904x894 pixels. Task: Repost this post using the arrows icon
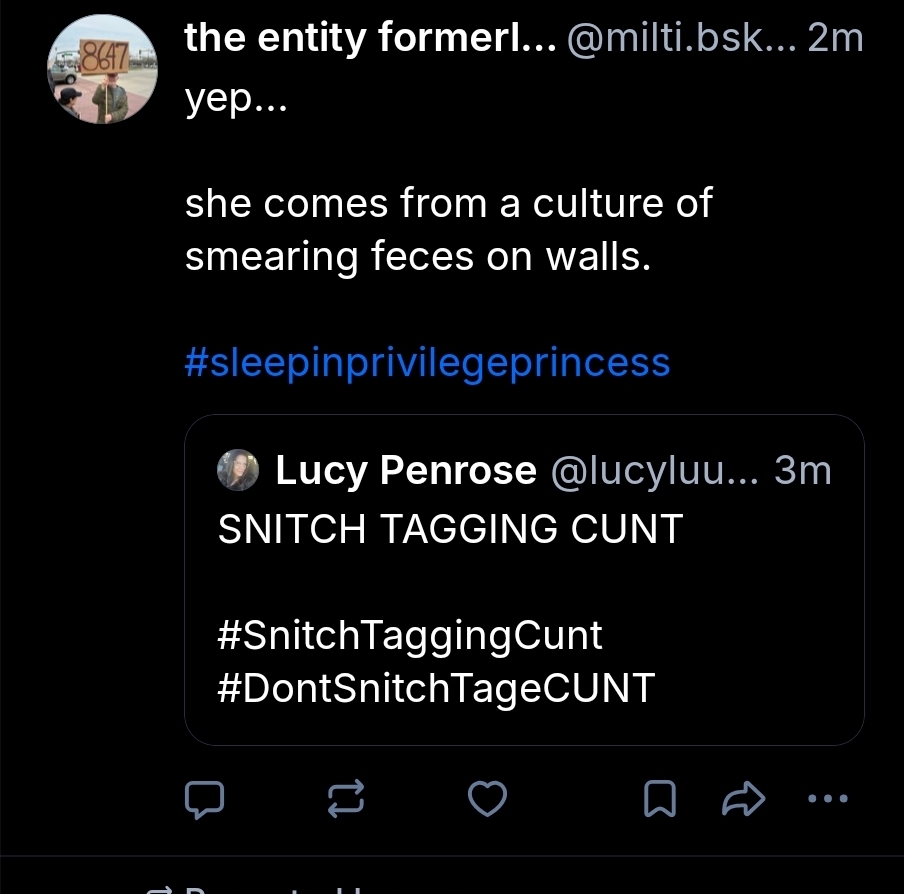[346, 799]
